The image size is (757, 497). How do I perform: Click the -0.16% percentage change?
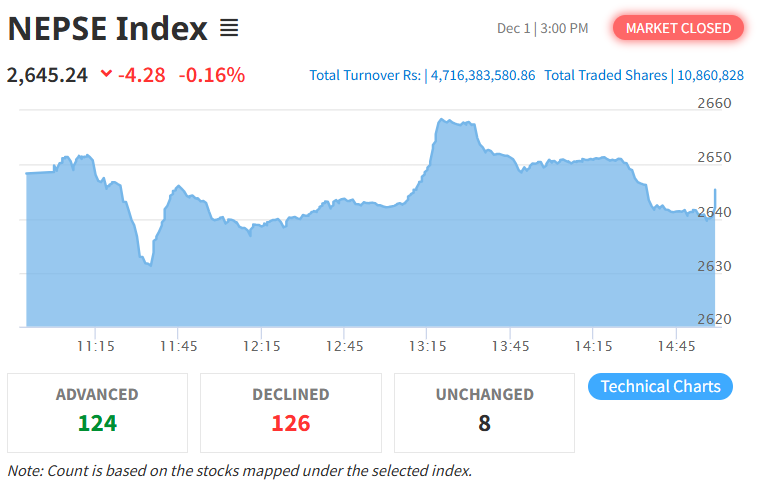[x=212, y=75]
